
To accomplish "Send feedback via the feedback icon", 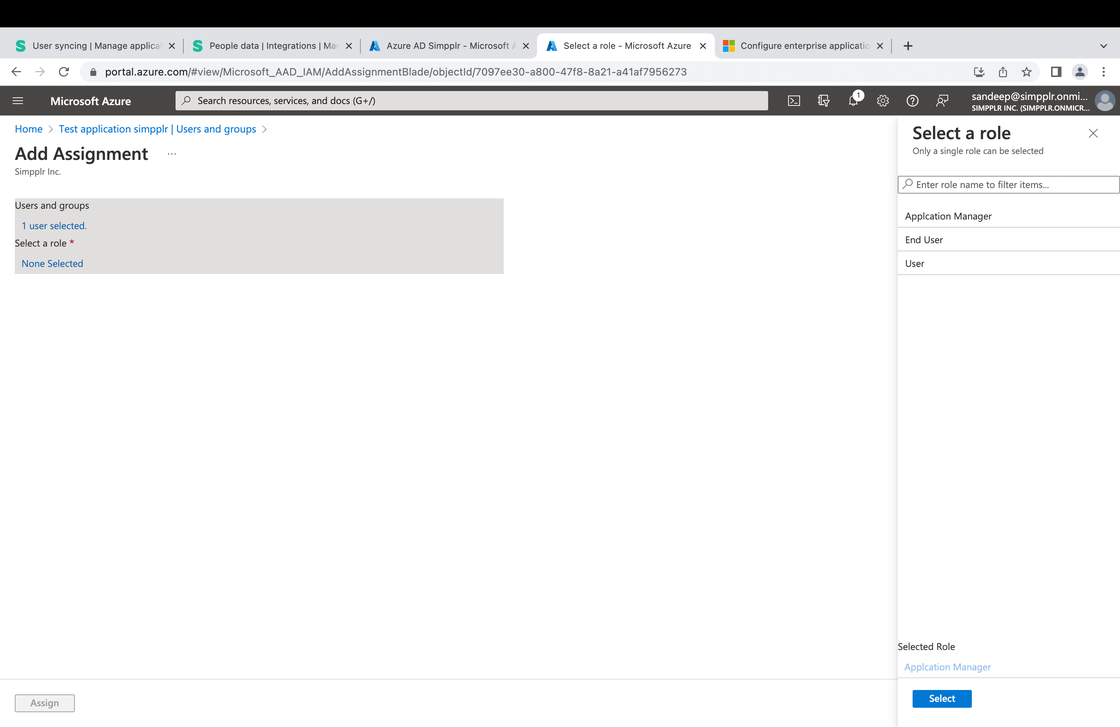I will (942, 100).
